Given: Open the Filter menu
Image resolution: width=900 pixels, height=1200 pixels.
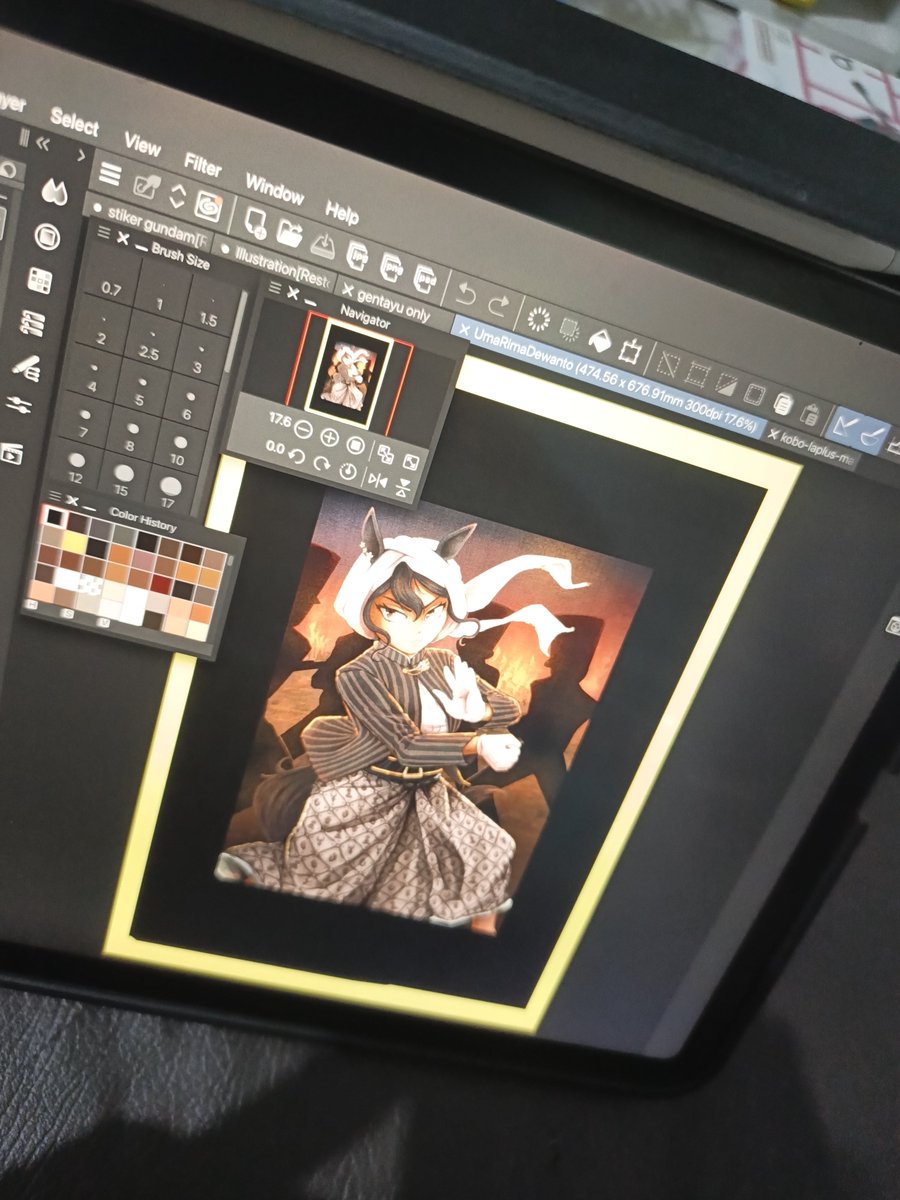Looking at the screenshot, I should click(203, 164).
